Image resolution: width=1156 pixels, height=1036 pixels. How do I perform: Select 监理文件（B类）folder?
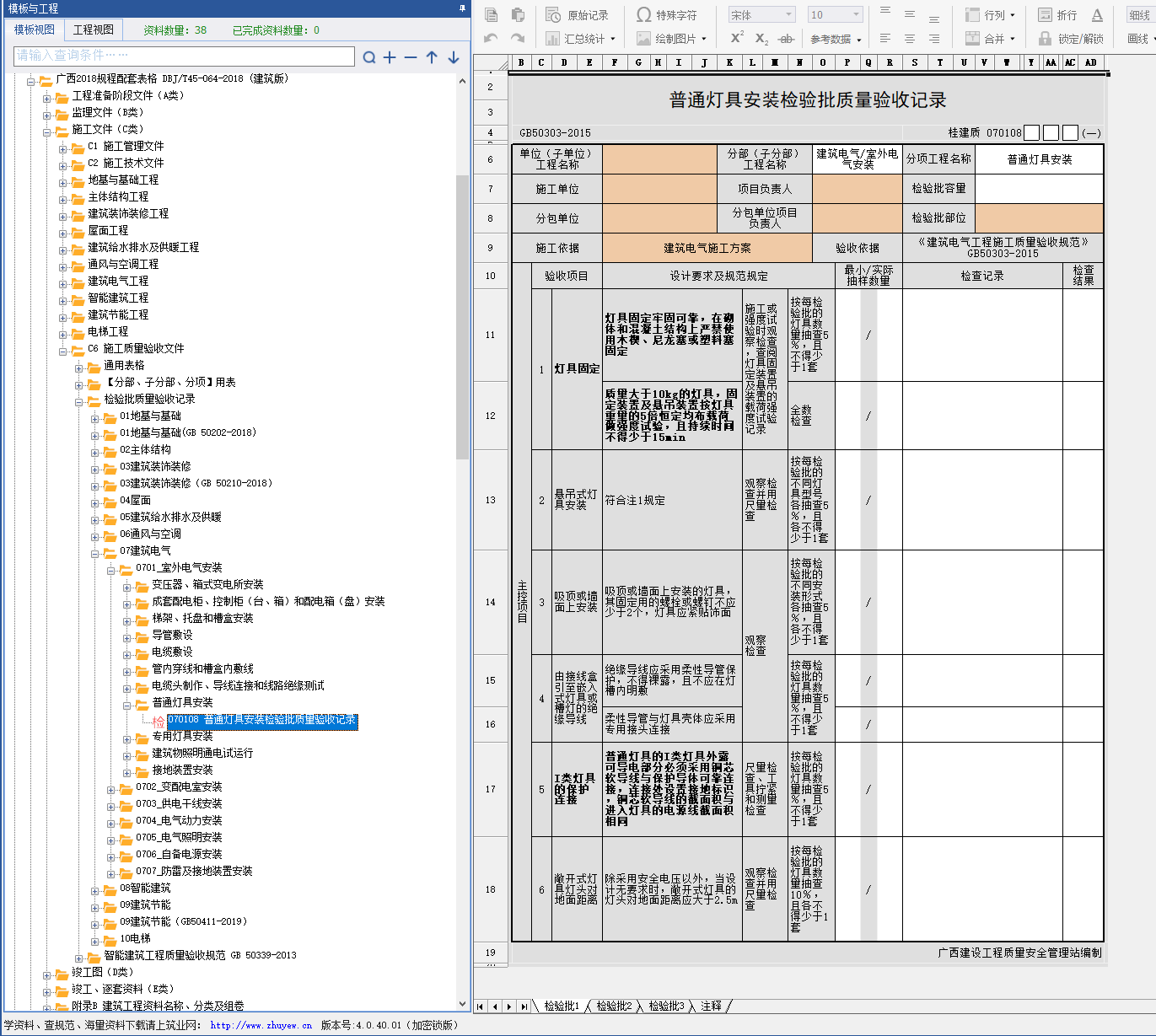[x=107, y=112]
